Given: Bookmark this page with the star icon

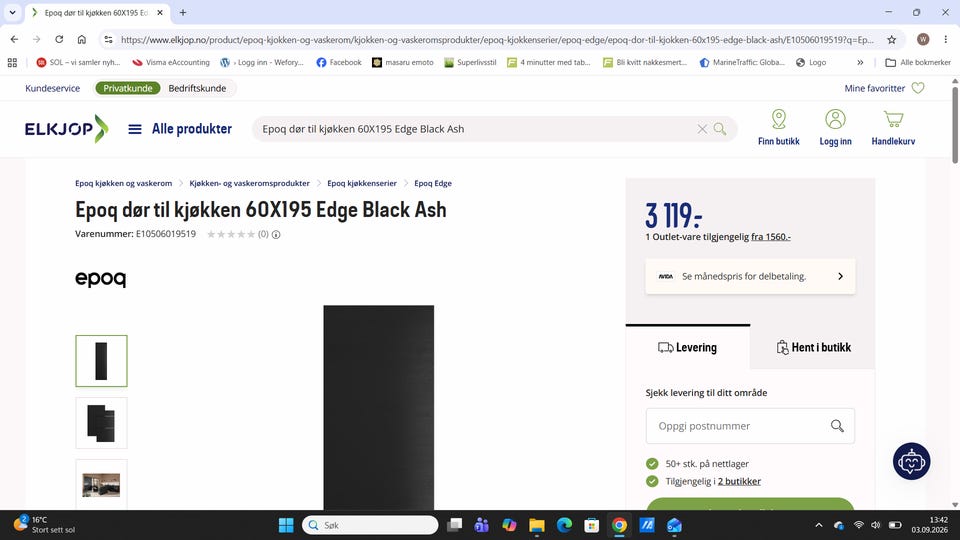Looking at the screenshot, I should coord(891,40).
